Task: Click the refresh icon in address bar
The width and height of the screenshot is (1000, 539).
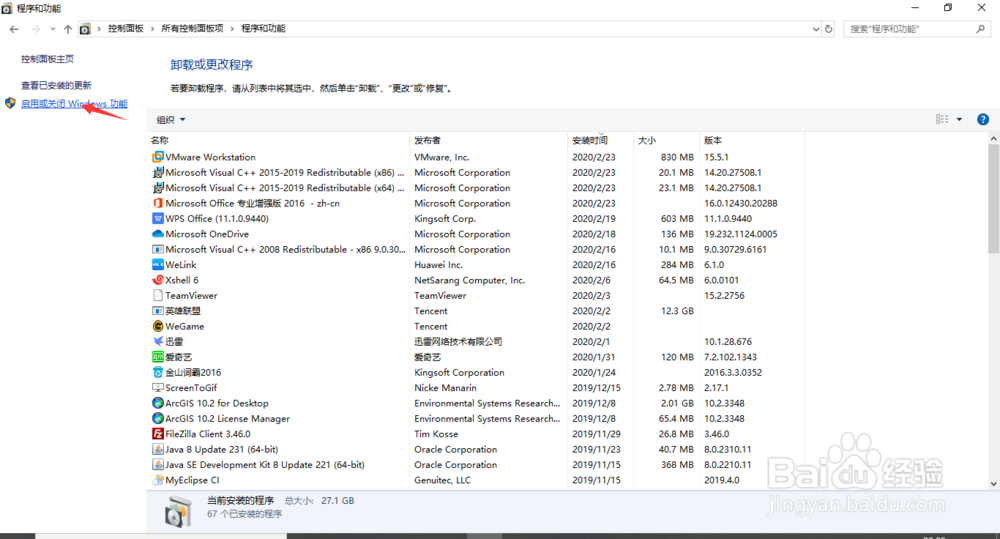Action: pyautogui.click(x=828, y=29)
